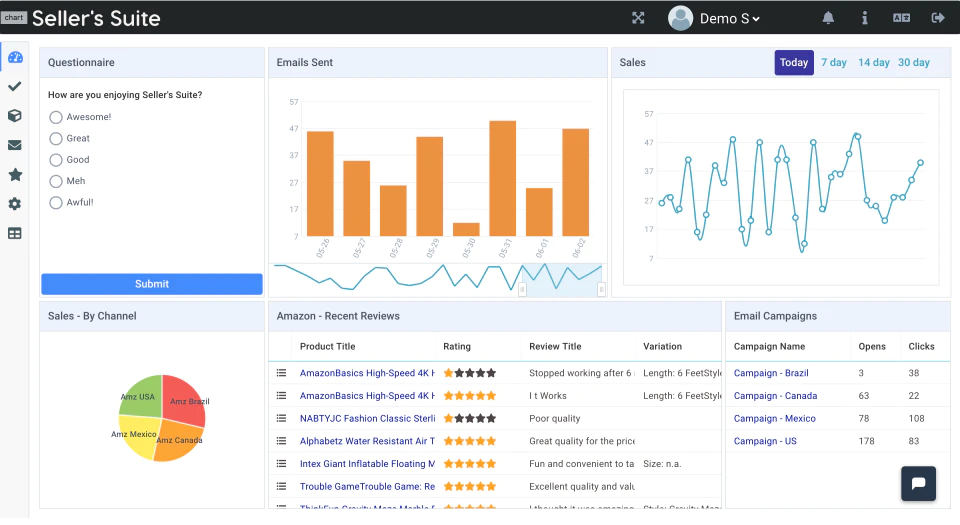Click the notification bell icon
This screenshot has height=525, width=960.
pyautogui.click(x=828, y=18)
